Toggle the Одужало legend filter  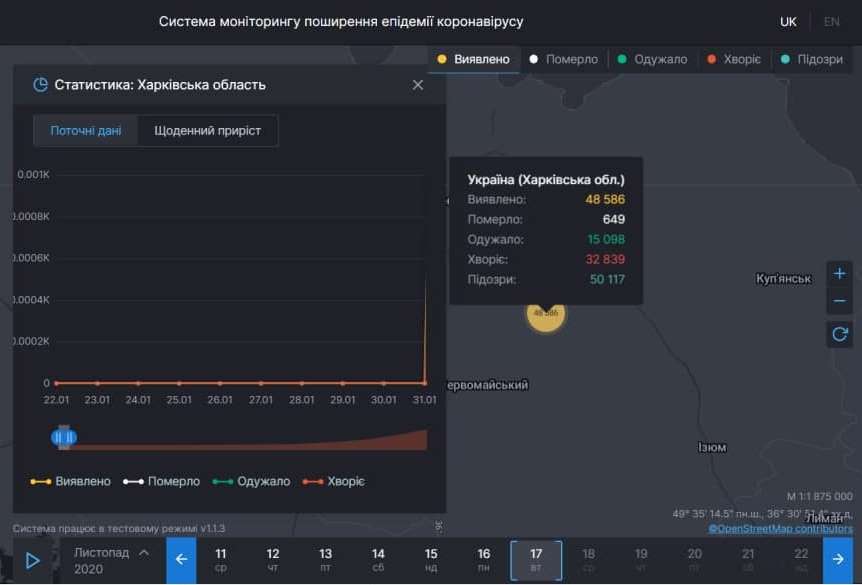pyautogui.click(x=653, y=58)
